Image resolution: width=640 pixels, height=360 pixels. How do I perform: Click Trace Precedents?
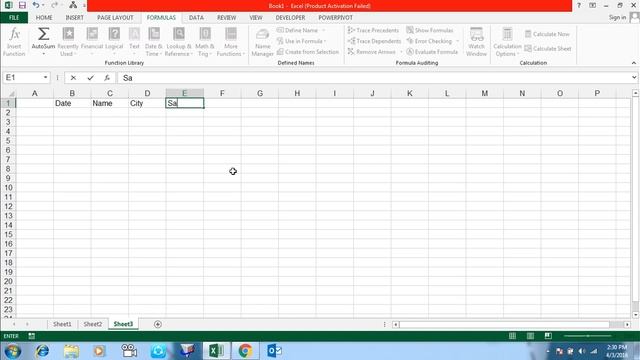373,30
